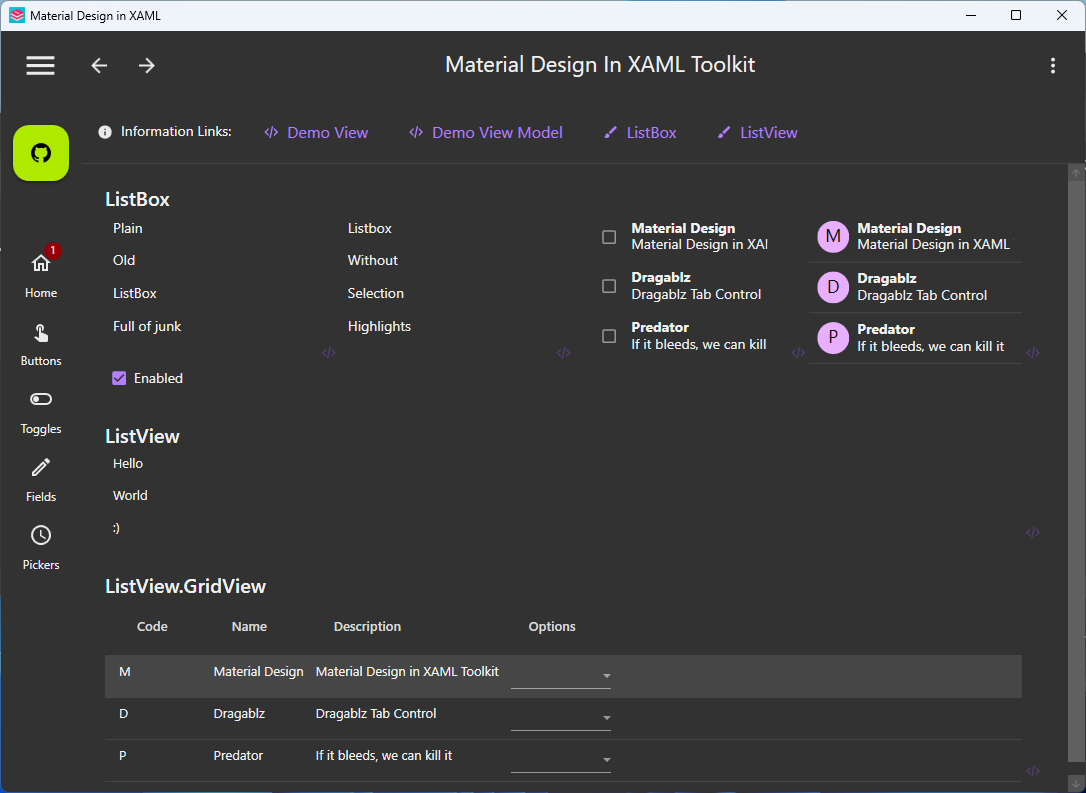Click the scrollbar up arrow
Image resolution: width=1086 pixels, height=793 pixels.
pyautogui.click(x=1076, y=172)
